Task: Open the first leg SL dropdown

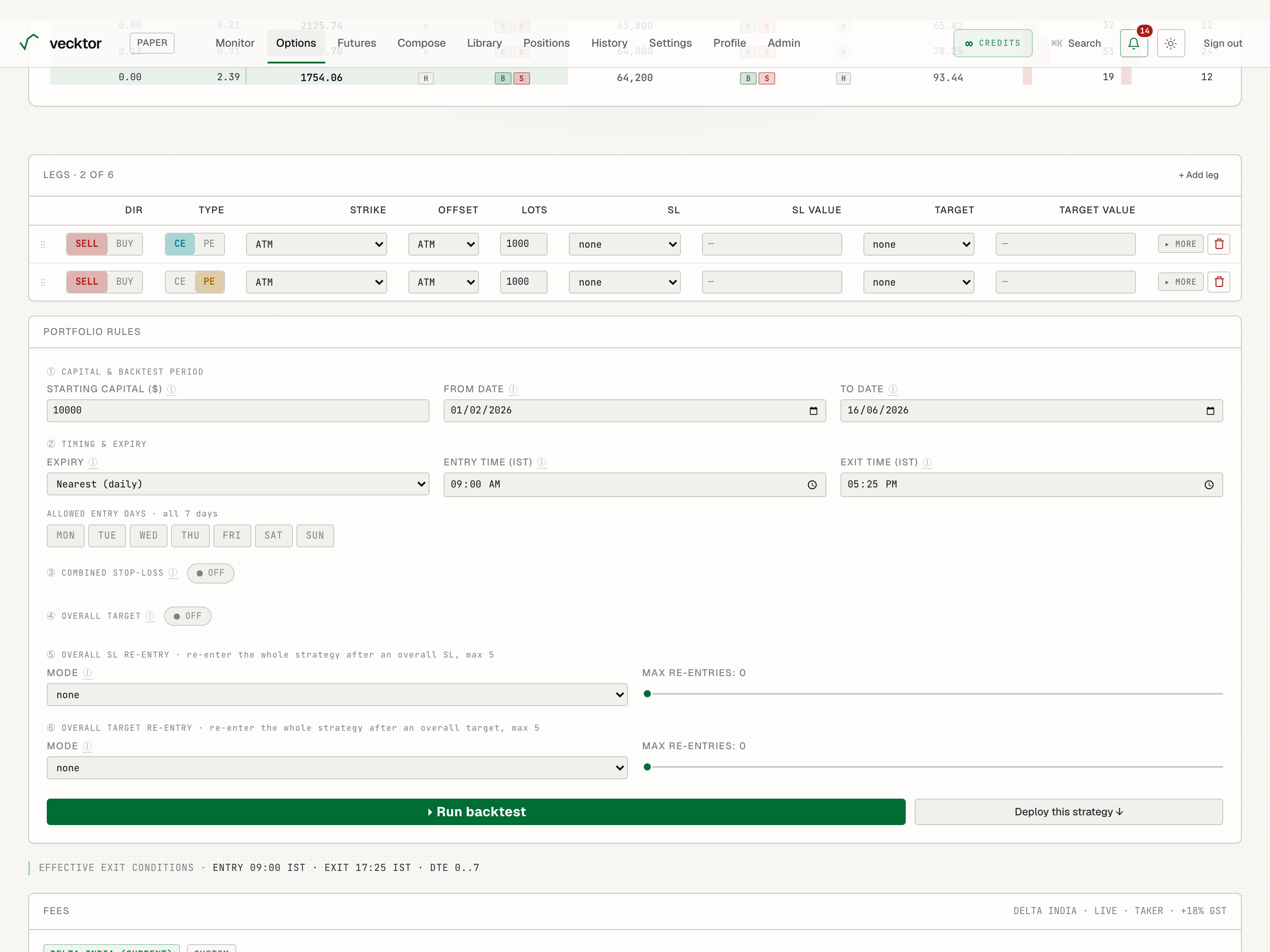Action: pos(625,245)
